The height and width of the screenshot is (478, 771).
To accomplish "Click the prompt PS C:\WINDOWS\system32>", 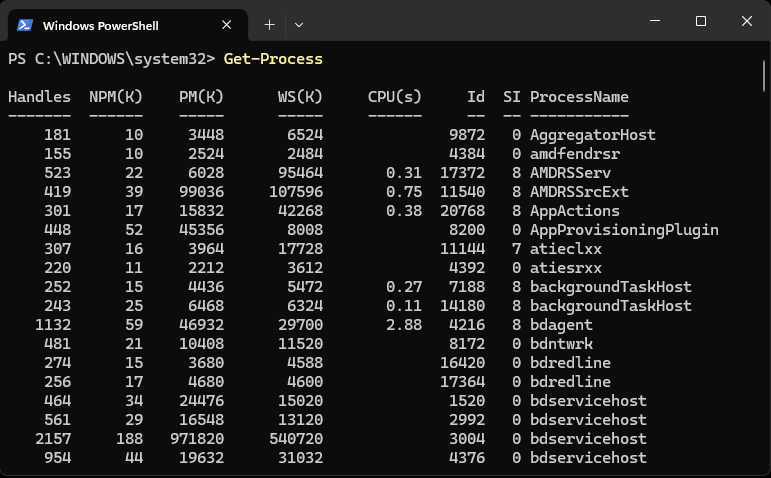I will [x=112, y=59].
